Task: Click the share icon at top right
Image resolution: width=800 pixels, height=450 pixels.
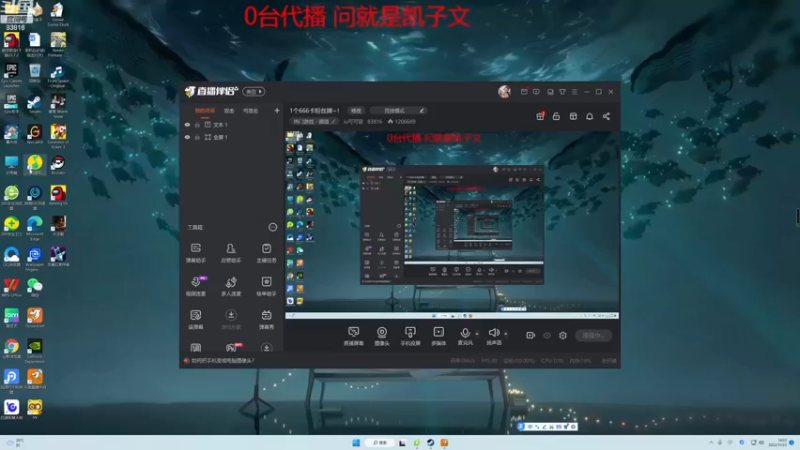Action: click(x=606, y=116)
